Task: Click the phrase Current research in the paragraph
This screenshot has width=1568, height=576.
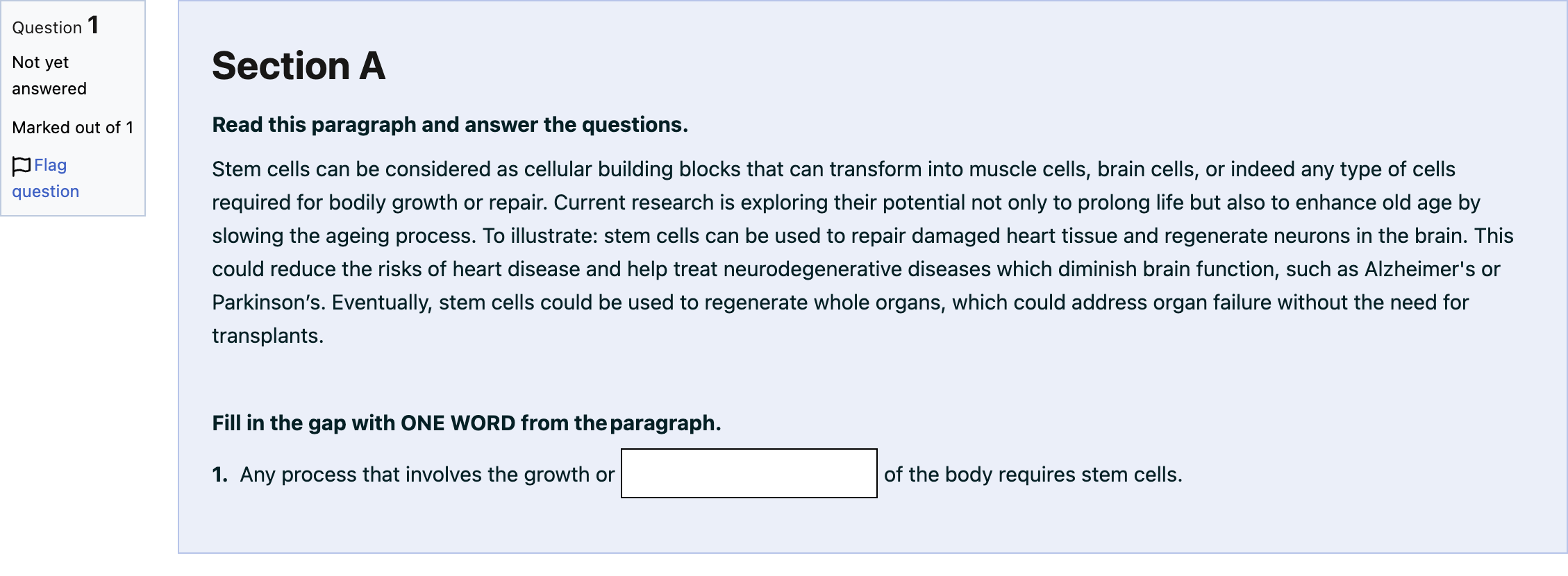Action: 633,203
